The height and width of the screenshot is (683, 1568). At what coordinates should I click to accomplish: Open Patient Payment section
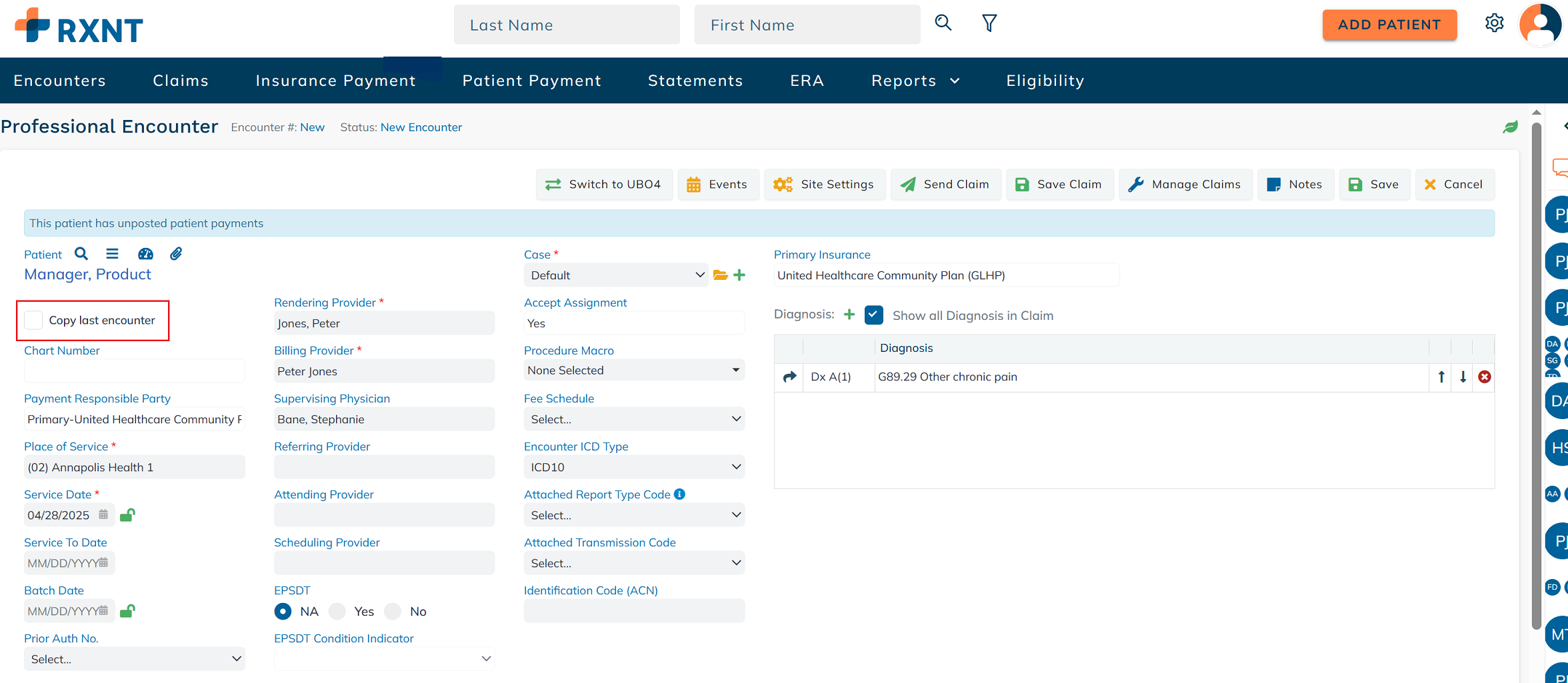click(x=531, y=81)
